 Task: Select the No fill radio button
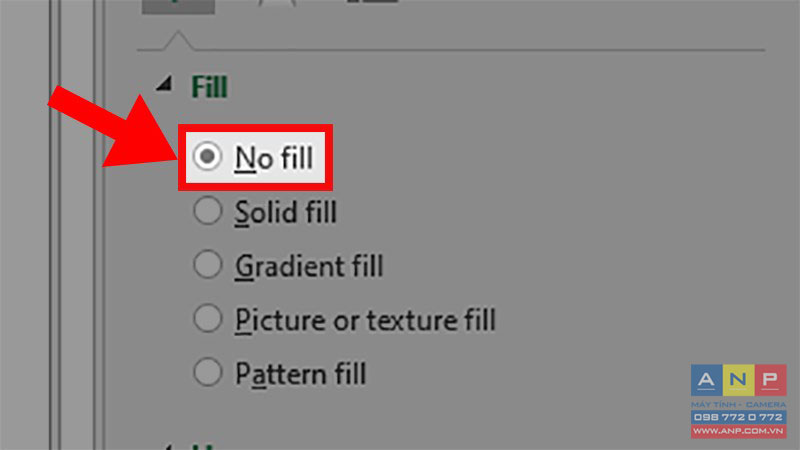tap(207, 156)
